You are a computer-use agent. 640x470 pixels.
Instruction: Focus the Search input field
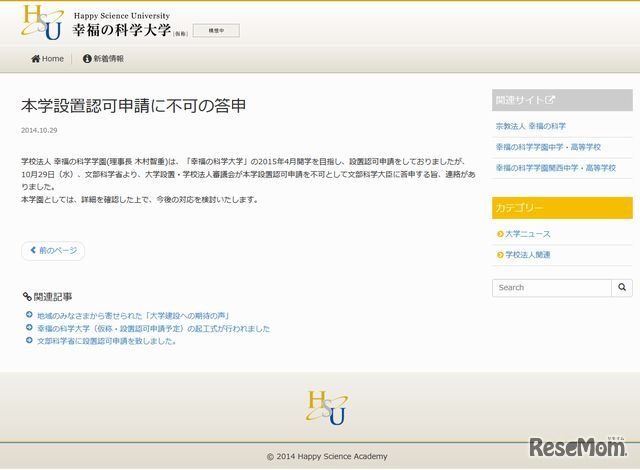coord(552,288)
